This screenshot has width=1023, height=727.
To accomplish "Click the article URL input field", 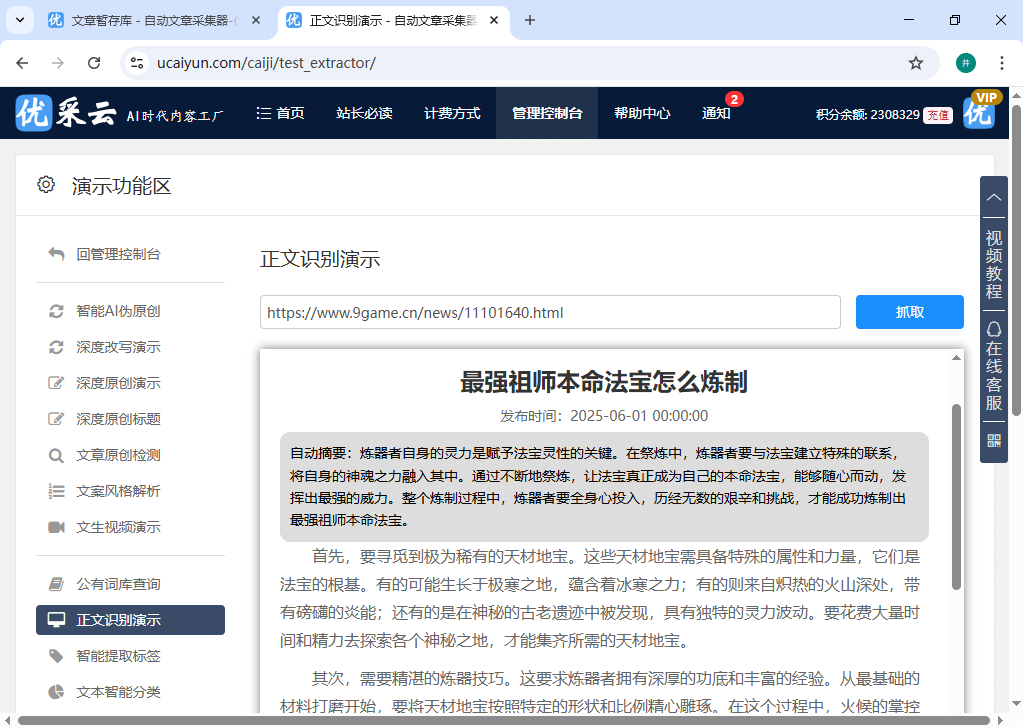I will click(549, 312).
